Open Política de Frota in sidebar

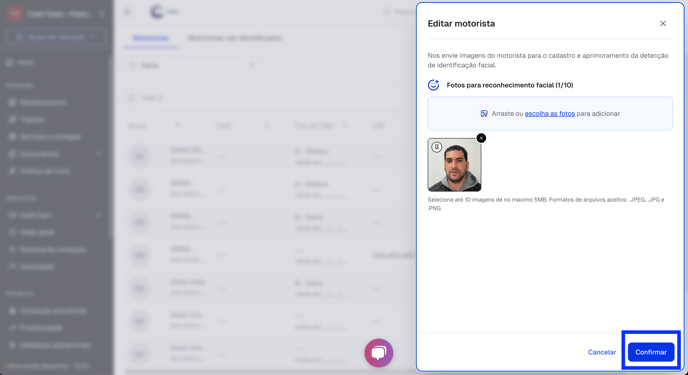45,171
